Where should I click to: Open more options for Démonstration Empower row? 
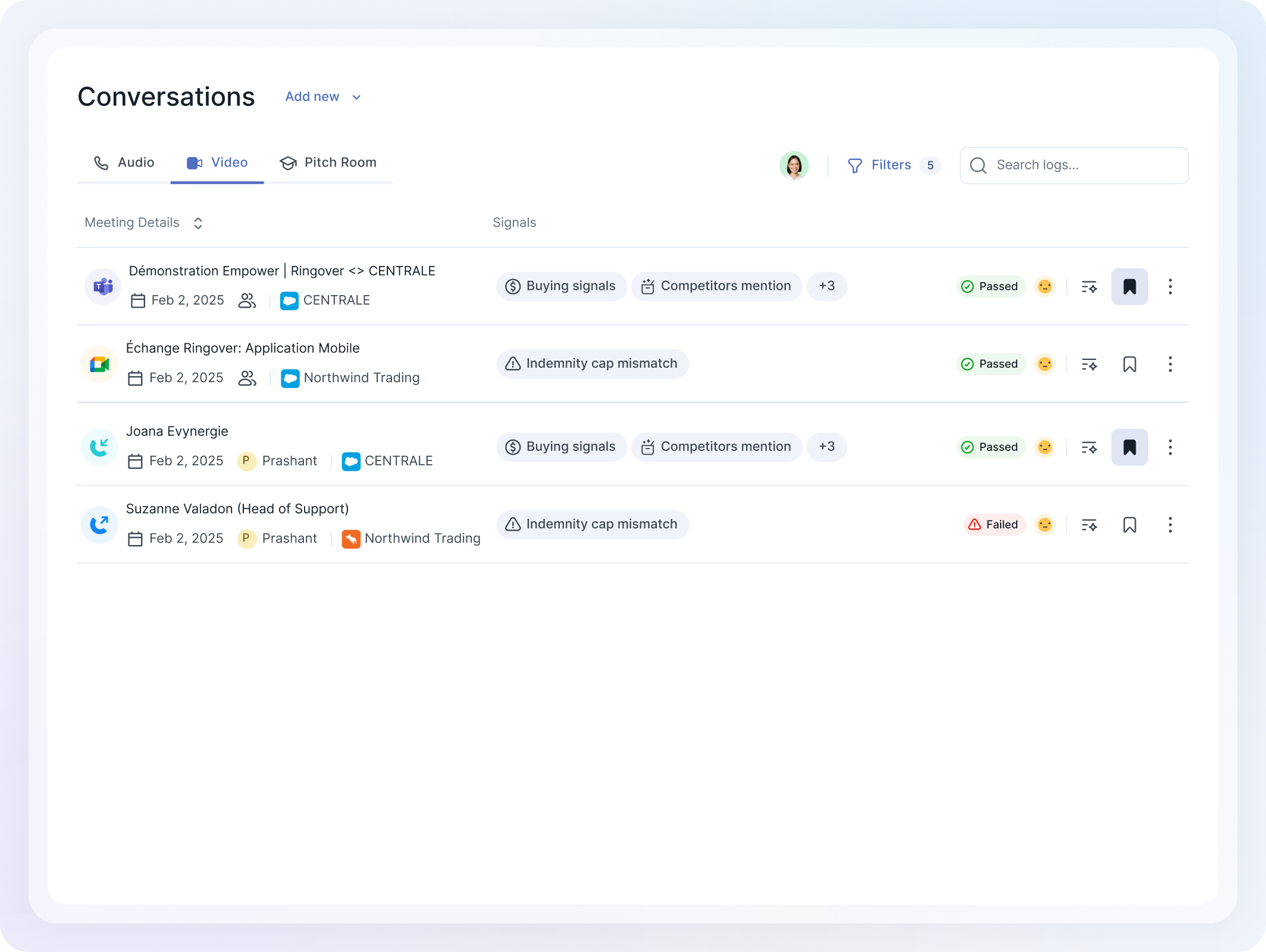coord(1170,286)
